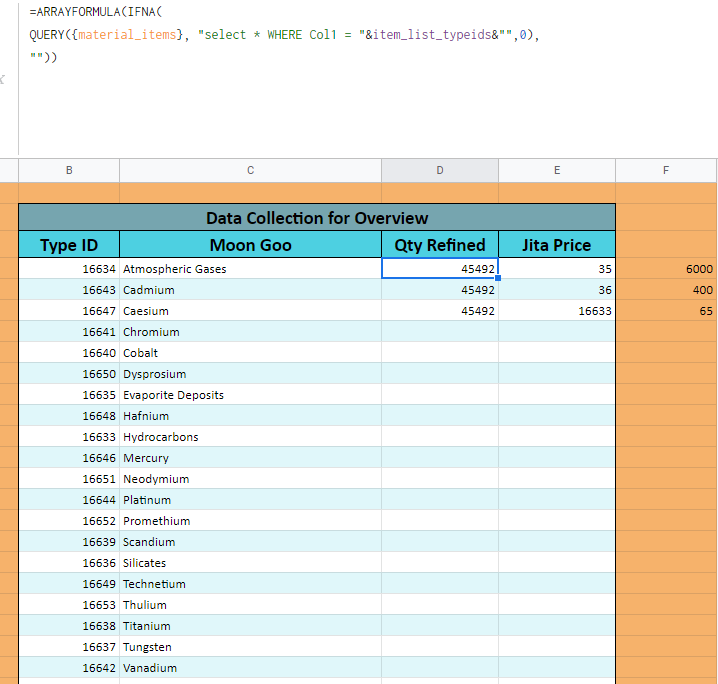Select the 'Promethium' cell
This screenshot has height=684, width=718.
(x=250, y=521)
